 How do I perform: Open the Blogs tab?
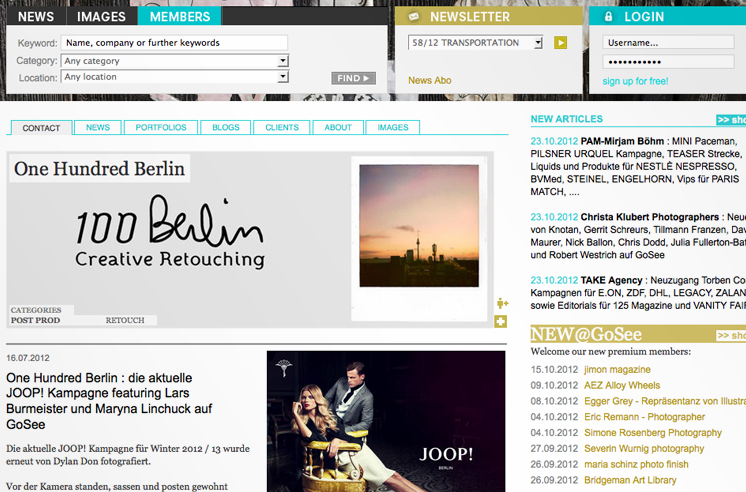click(225, 128)
